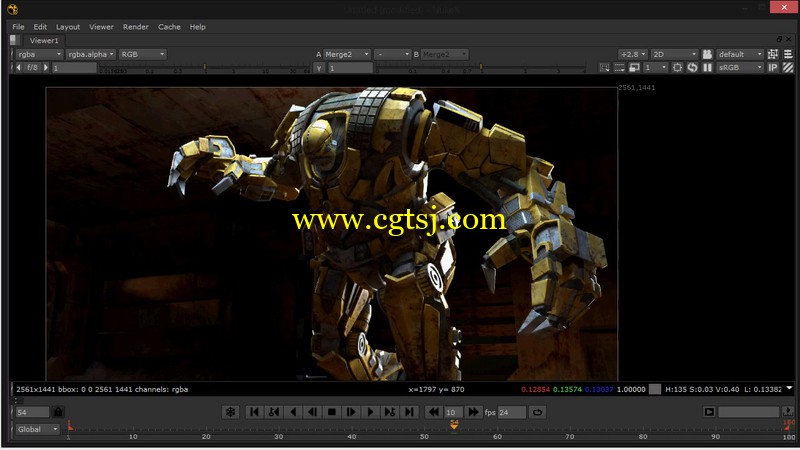The height and width of the screenshot is (450, 800).
Task: Click the camera lock icon beside 2D
Action: (707, 54)
